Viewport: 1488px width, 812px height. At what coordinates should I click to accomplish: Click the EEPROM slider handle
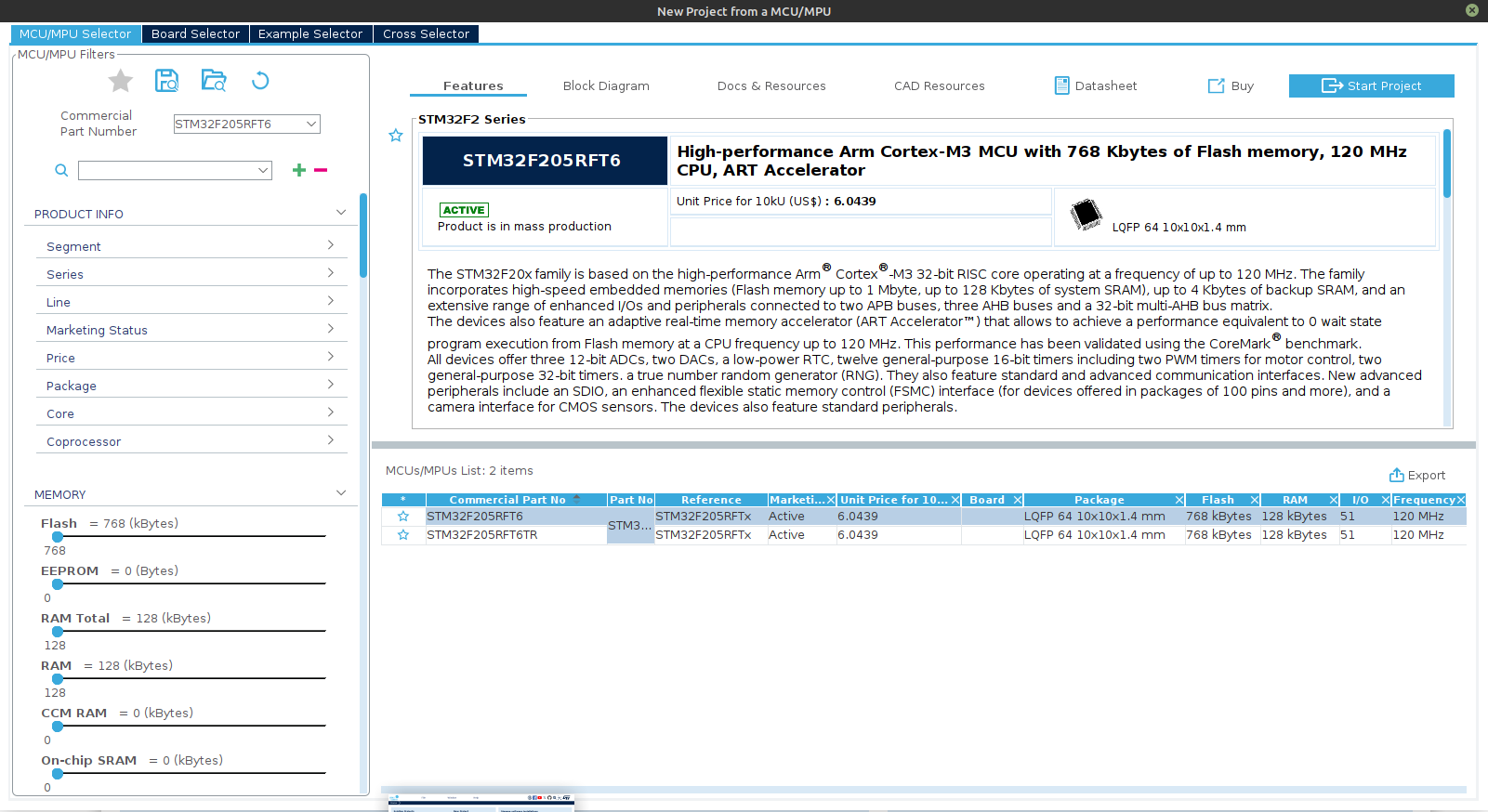click(58, 584)
